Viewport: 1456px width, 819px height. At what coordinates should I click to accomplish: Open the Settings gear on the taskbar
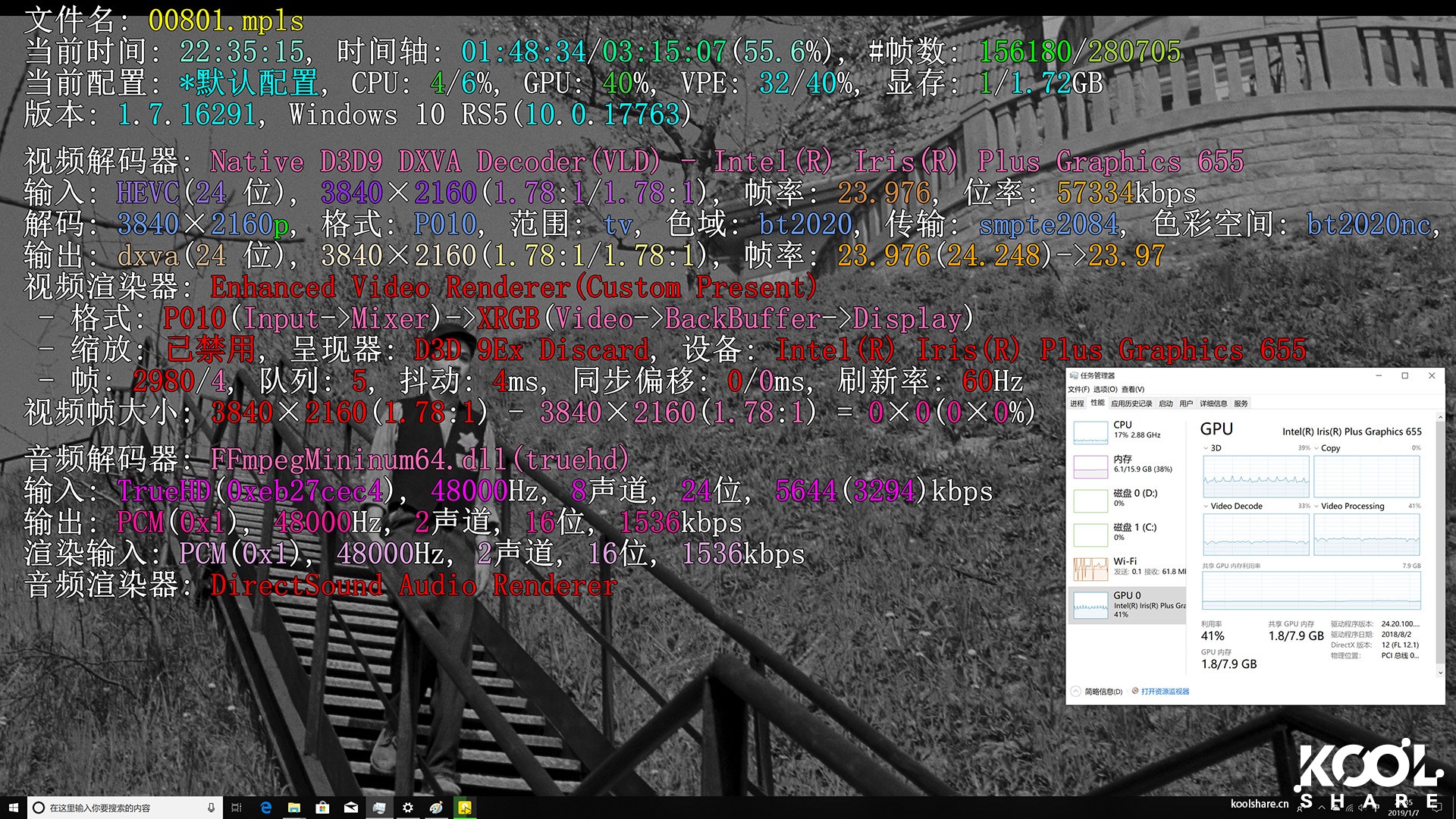click(x=408, y=808)
